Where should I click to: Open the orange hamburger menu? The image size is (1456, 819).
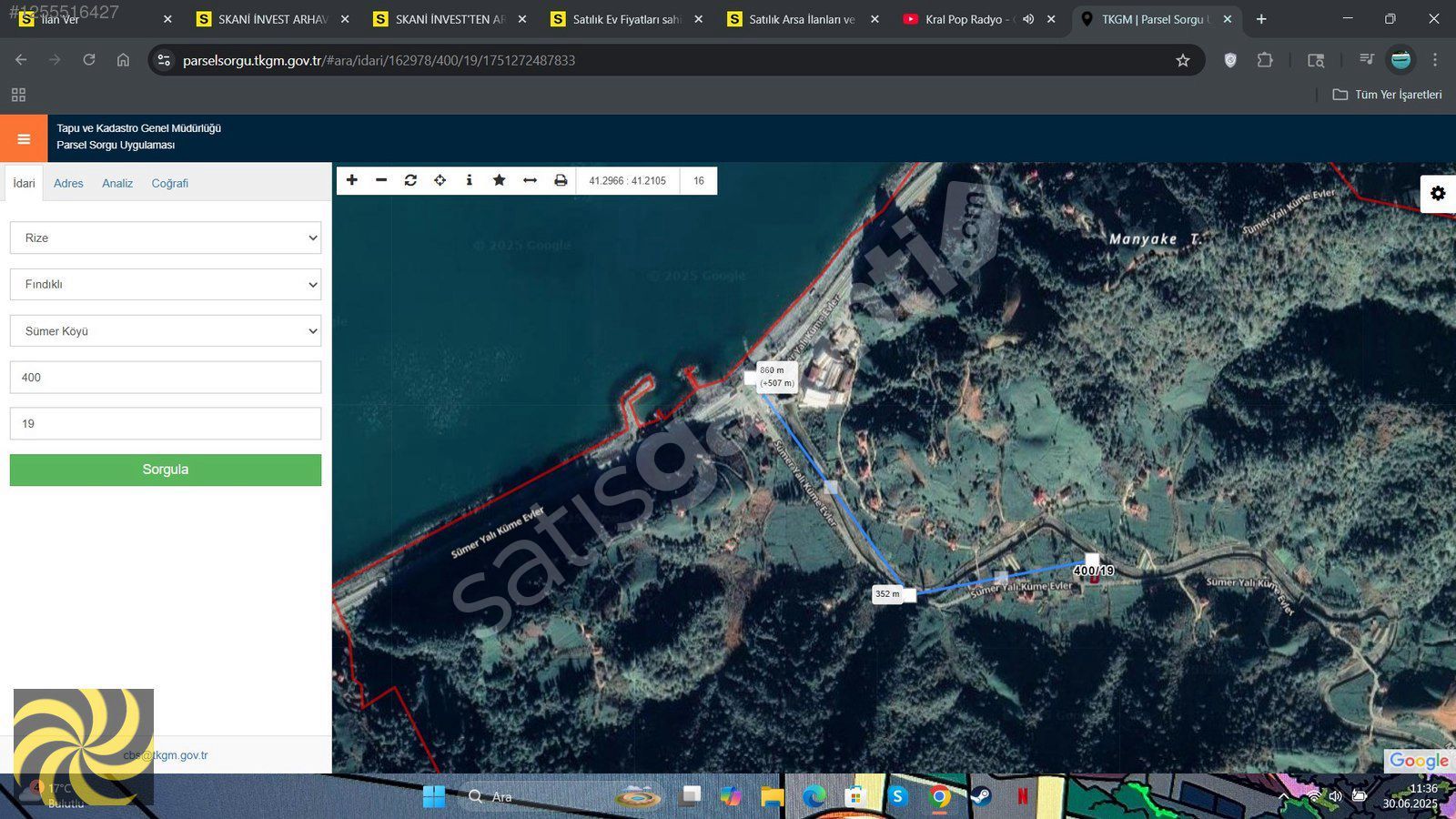coord(24,138)
